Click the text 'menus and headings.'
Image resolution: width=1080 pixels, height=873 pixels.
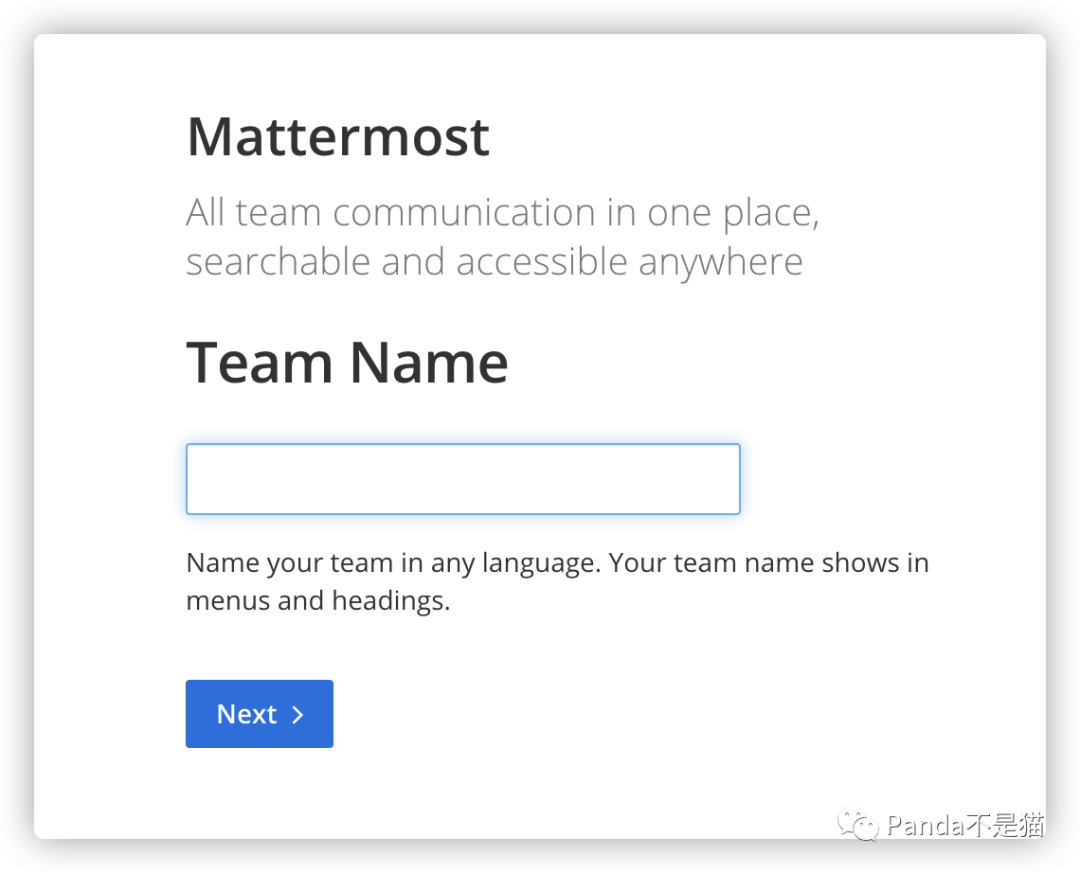tap(318, 601)
